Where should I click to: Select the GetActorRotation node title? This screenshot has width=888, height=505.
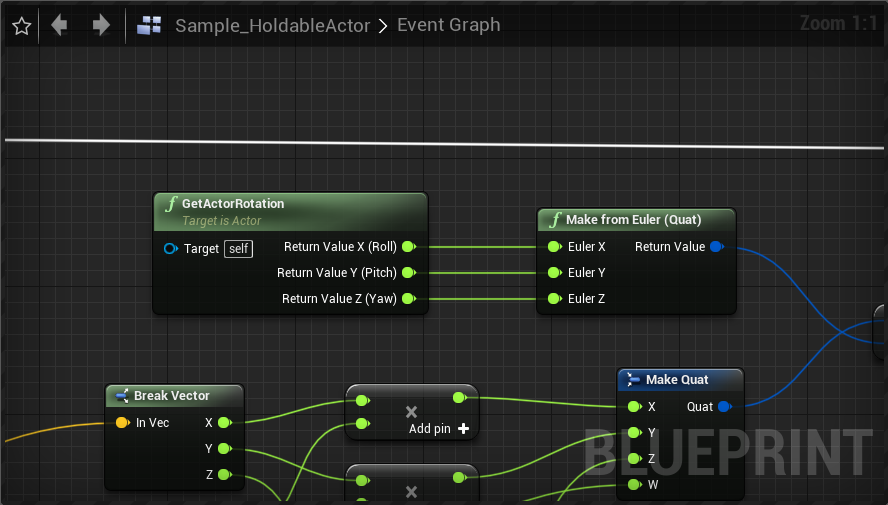233,204
